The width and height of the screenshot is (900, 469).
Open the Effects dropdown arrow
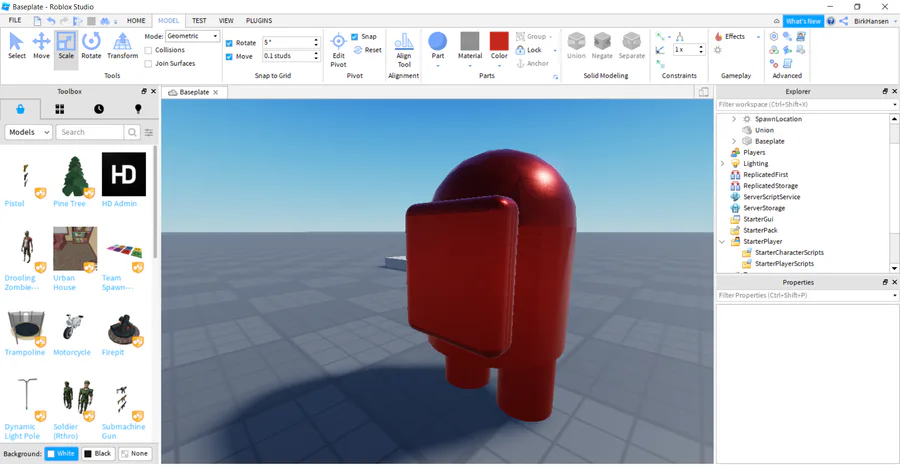click(x=758, y=37)
